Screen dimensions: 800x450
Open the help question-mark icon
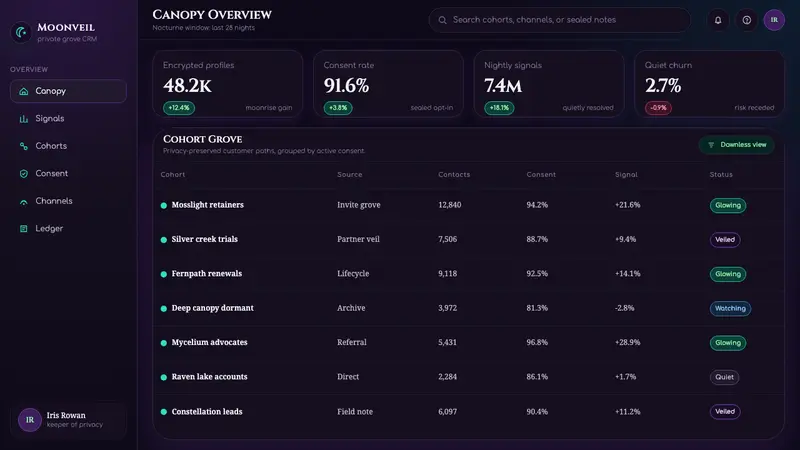point(746,20)
